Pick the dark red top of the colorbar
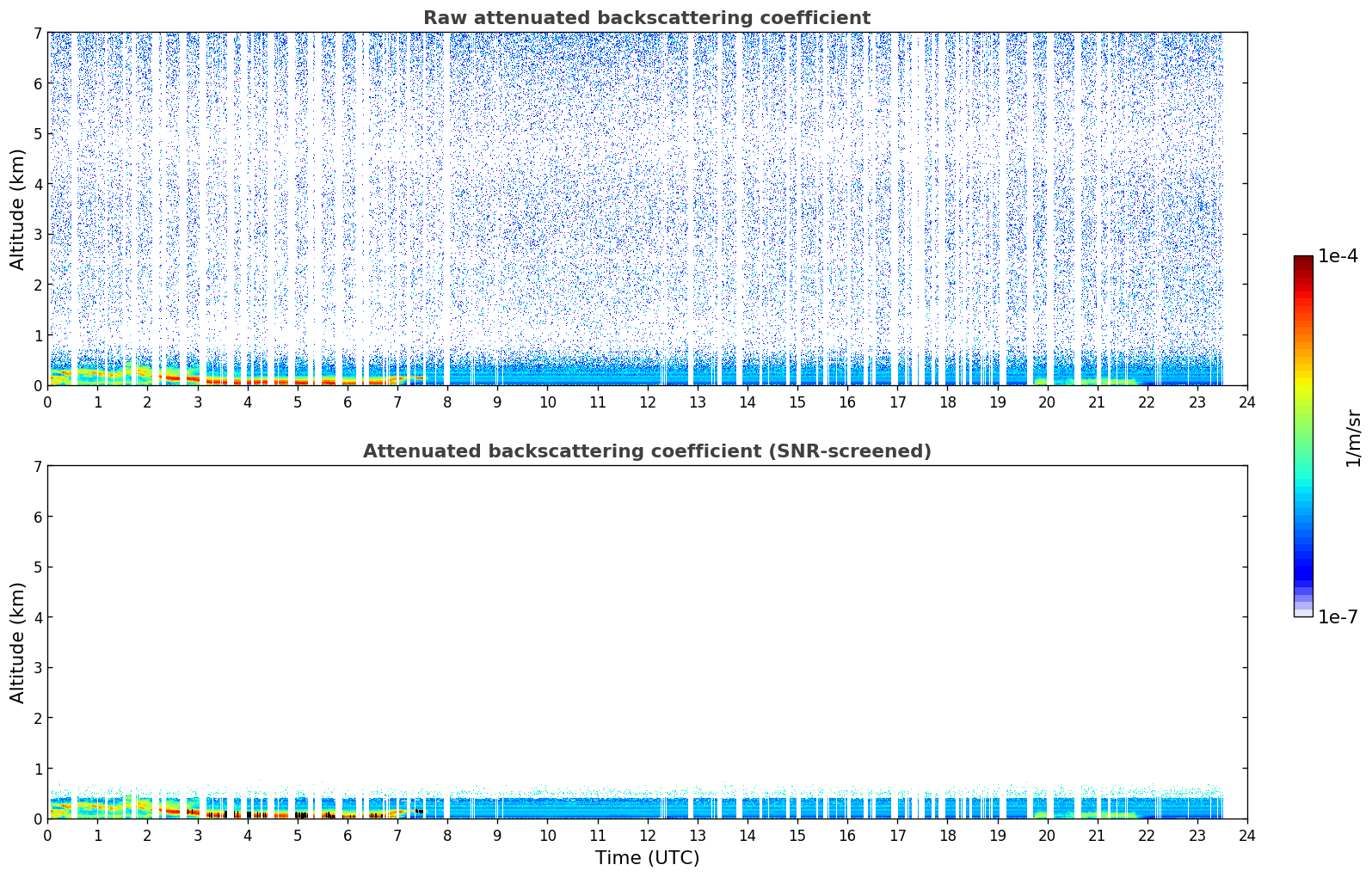1372x877 pixels. coord(1302,262)
